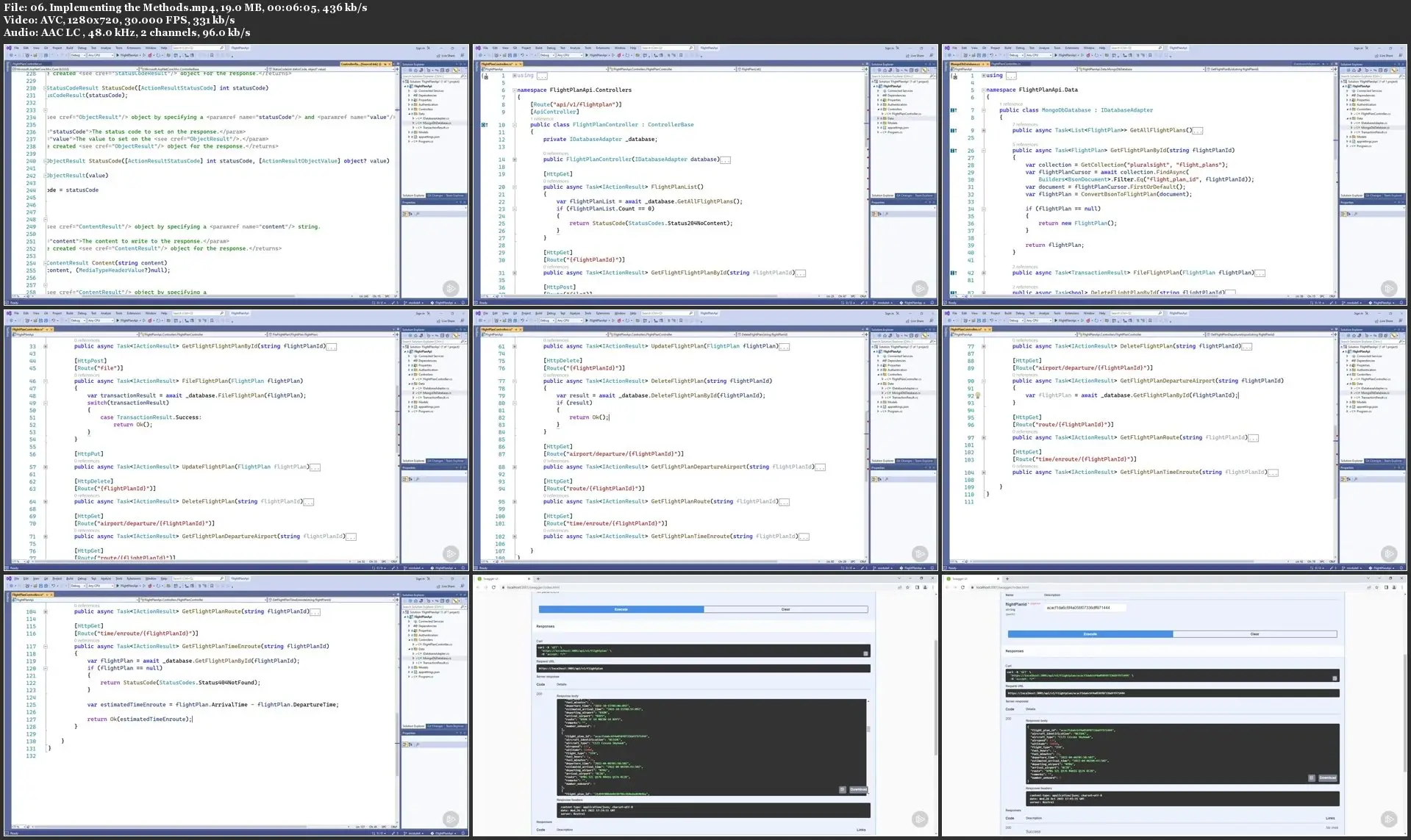Reload page in Swagger flightPlanId thumbnail

pyautogui.click(x=962, y=587)
